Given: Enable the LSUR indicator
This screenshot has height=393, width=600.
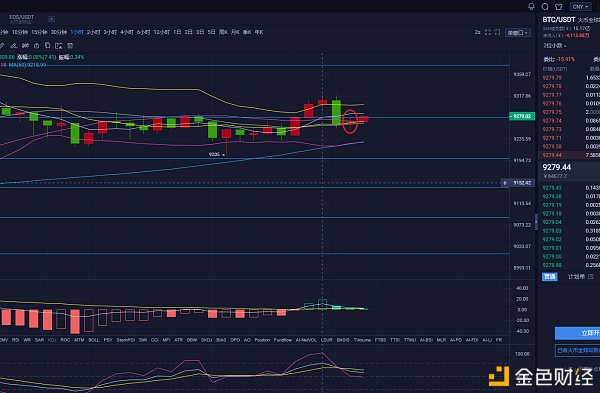Looking at the screenshot, I should click(326, 340).
